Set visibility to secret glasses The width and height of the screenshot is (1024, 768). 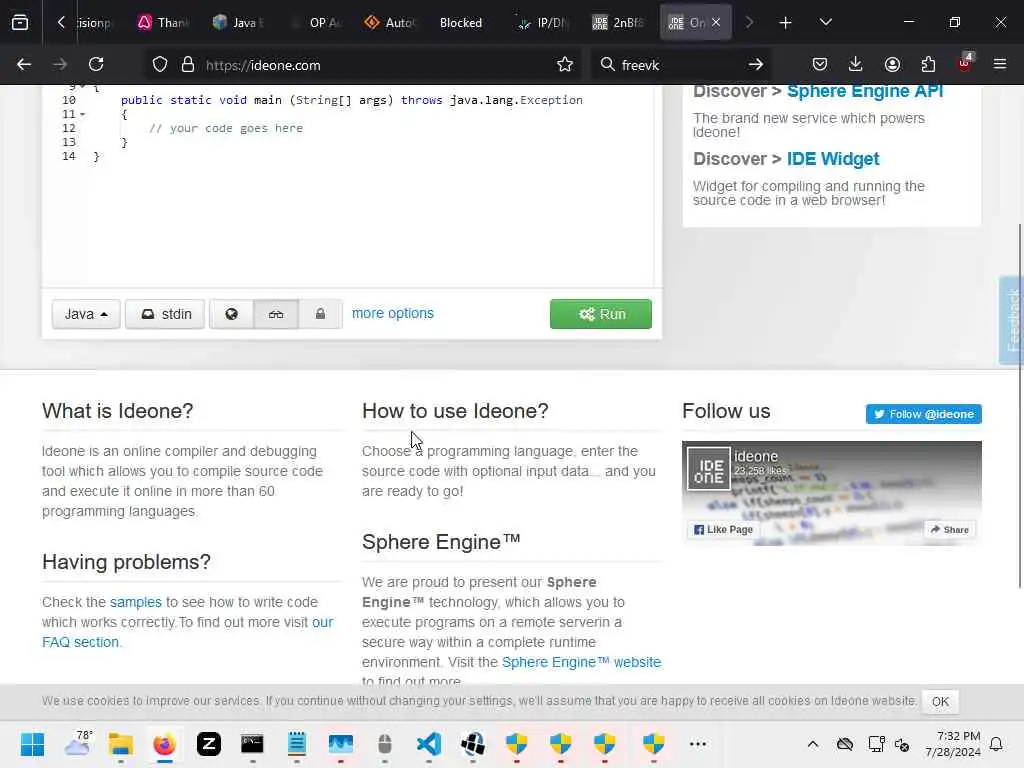coord(276,314)
